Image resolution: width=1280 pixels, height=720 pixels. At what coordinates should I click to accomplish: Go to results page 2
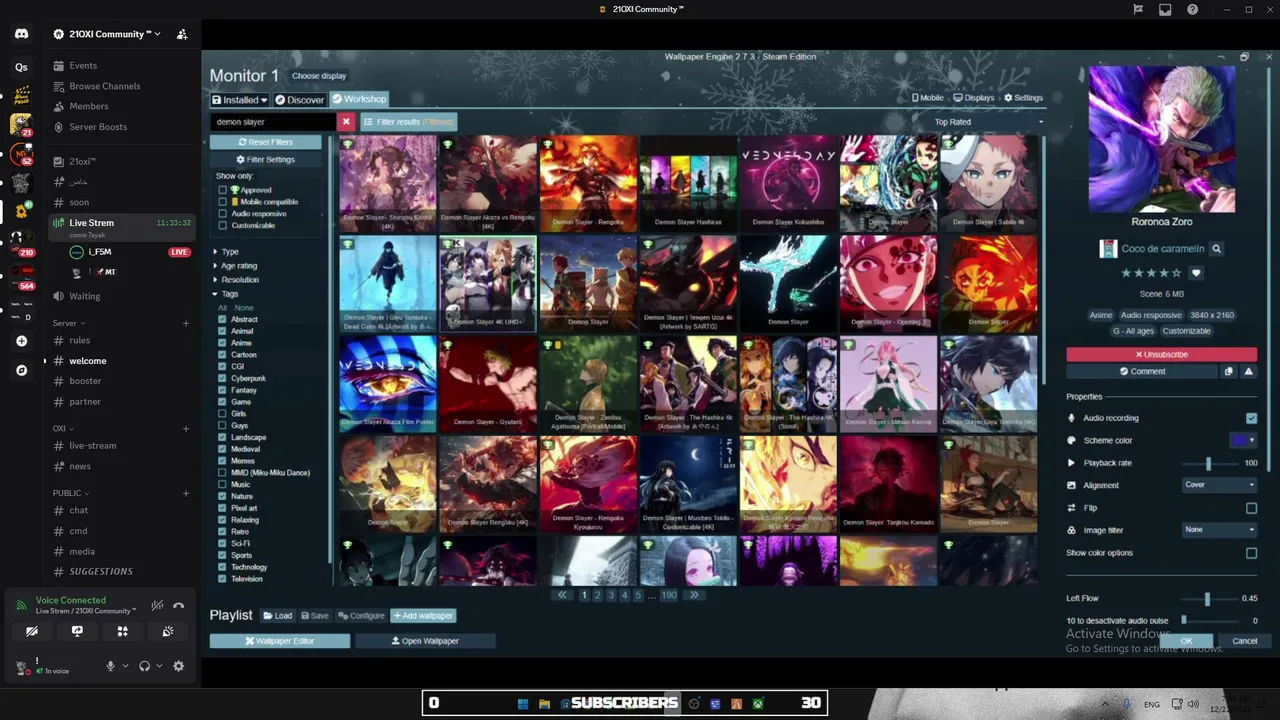(597, 595)
